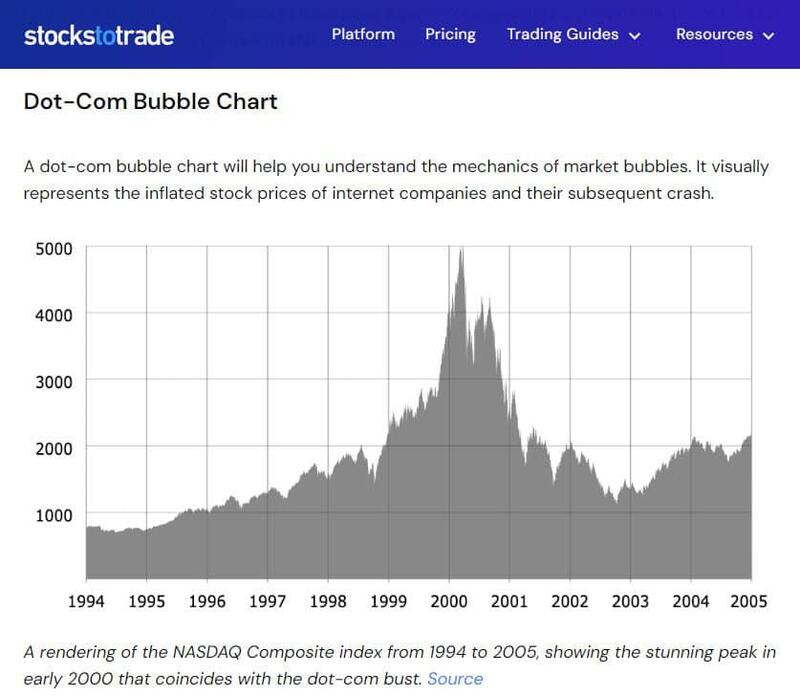Go to the Pricing page
The width and height of the screenshot is (800, 696).
pyautogui.click(x=450, y=34)
